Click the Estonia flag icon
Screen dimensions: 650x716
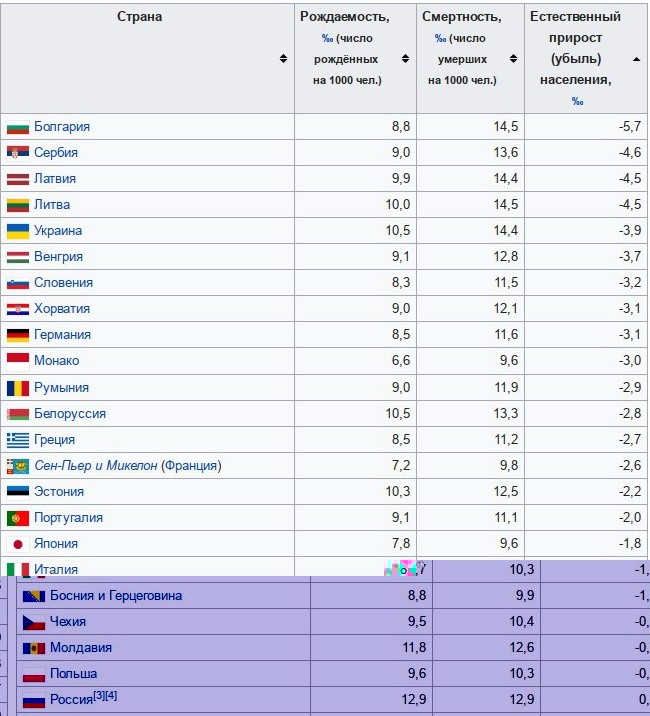(17, 492)
